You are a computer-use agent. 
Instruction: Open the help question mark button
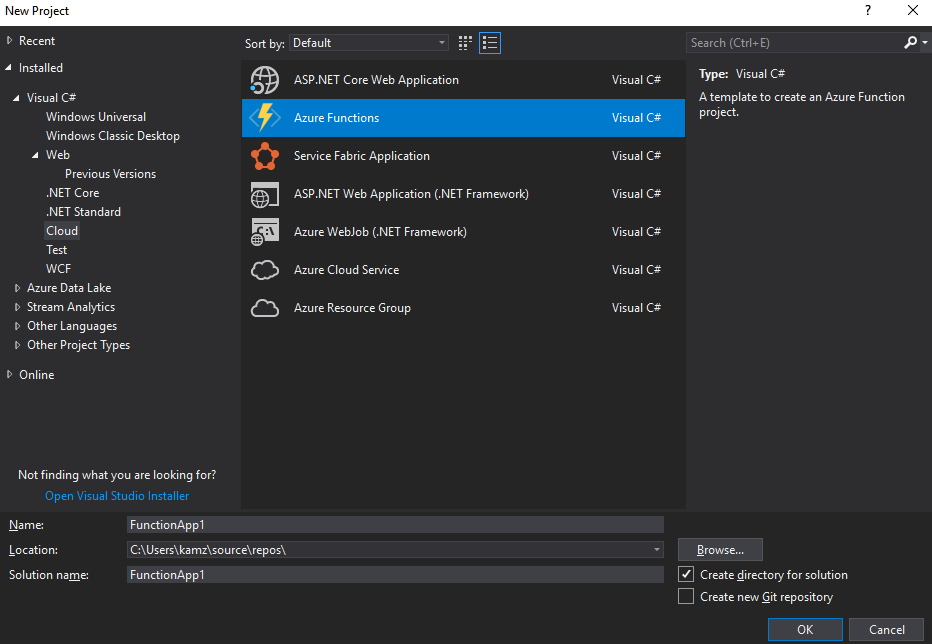(868, 11)
